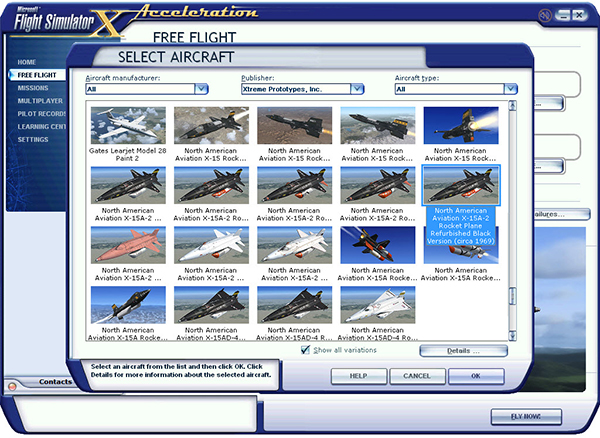Select the pink X-15A-2 aircraft
This screenshot has height=438, width=600.
click(x=128, y=245)
